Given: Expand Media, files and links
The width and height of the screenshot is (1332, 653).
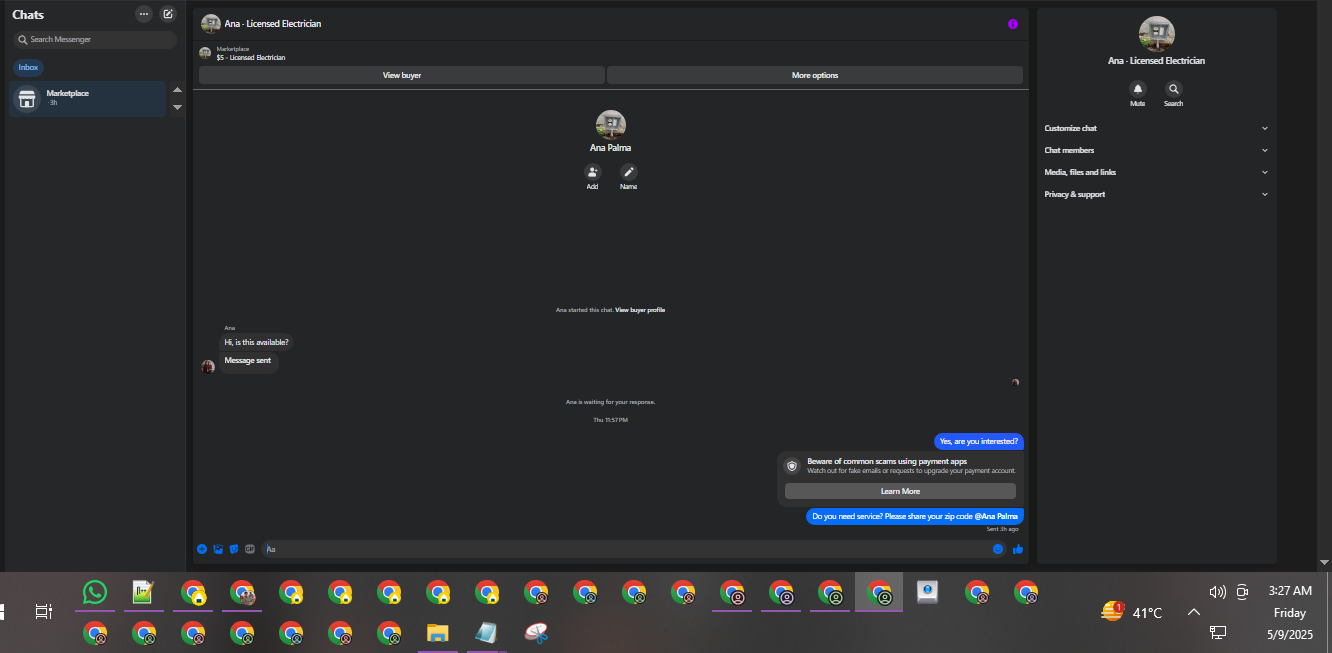Looking at the screenshot, I should pos(1156,172).
